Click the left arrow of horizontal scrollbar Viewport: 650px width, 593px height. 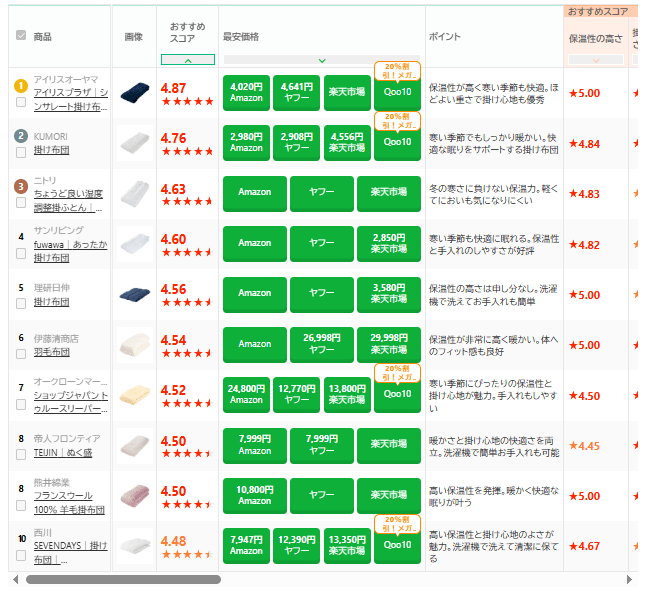point(15,579)
